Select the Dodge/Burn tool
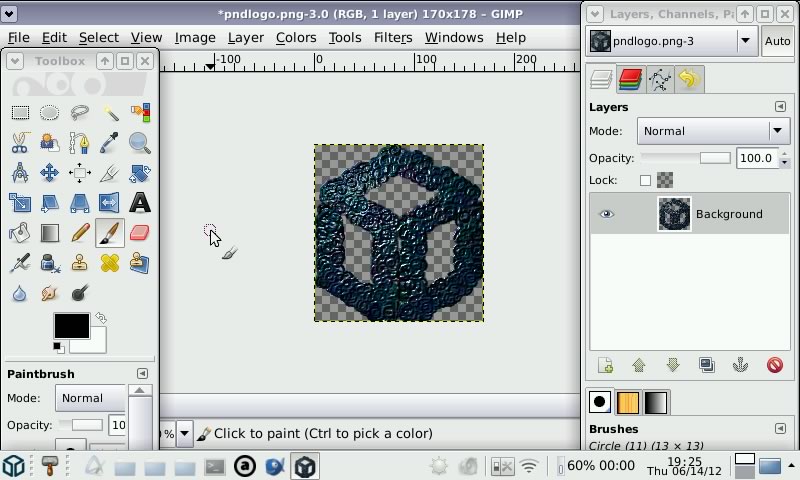The width and height of the screenshot is (800, 480). tap(80, 293)
